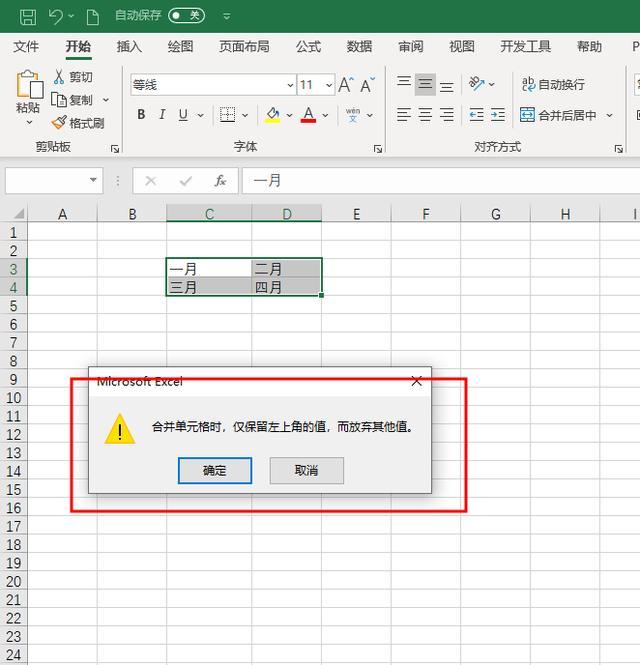Open the Merge & Center (合并后居中) dropdown arrow
This screenshot has width=640, height=665.
point(608,115)
